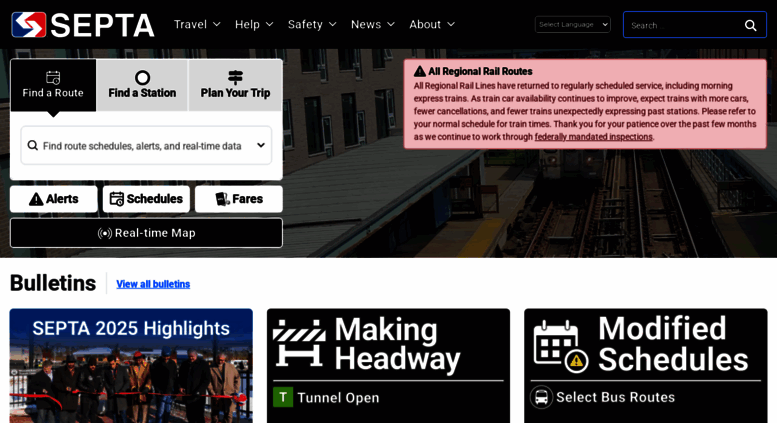Expand the Safety menu
777x423 pixels.
click(312, 24)
